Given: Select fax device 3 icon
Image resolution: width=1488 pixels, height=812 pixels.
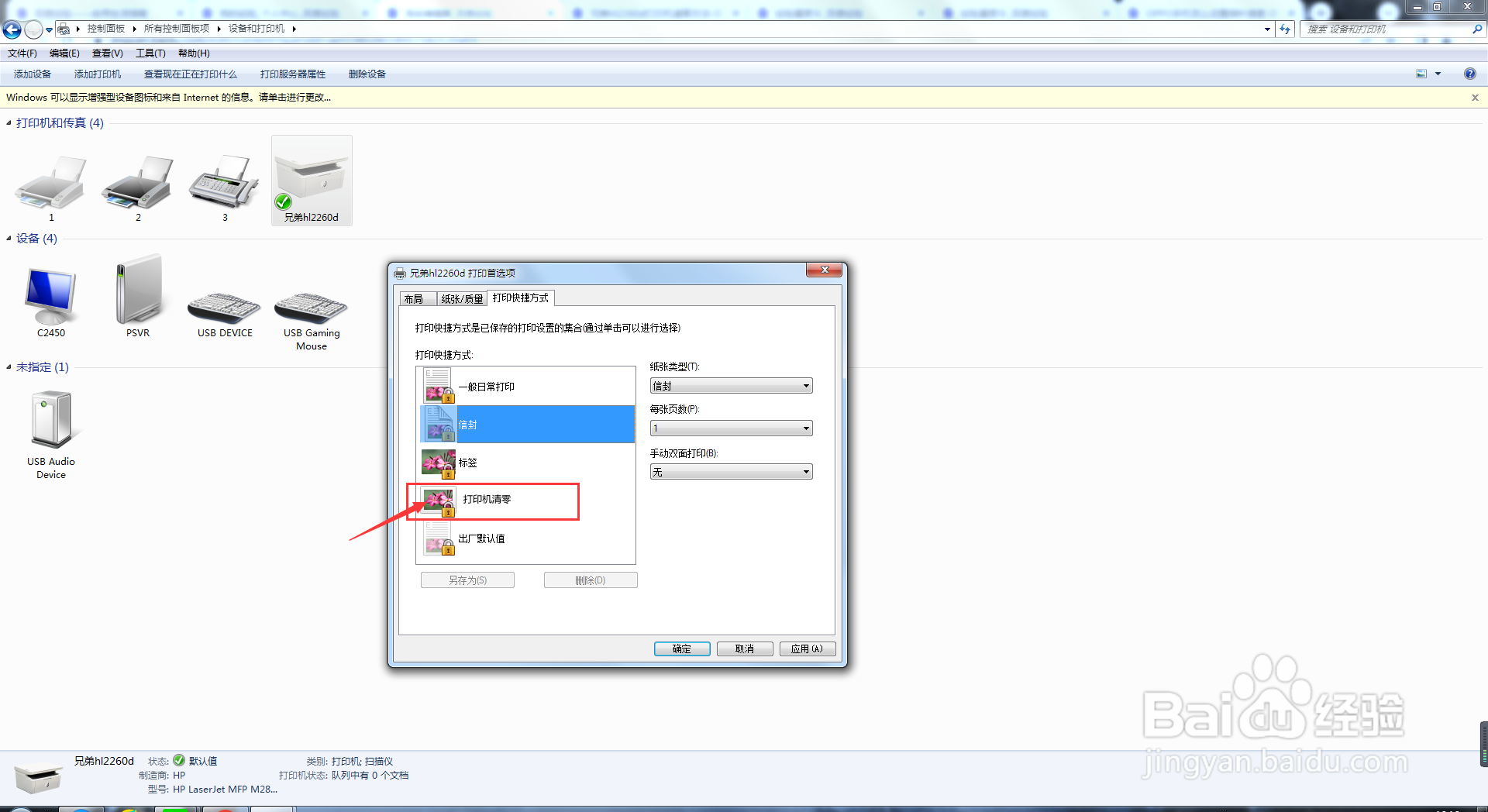Looking at the screenshot, I should [x=225, y=182].
